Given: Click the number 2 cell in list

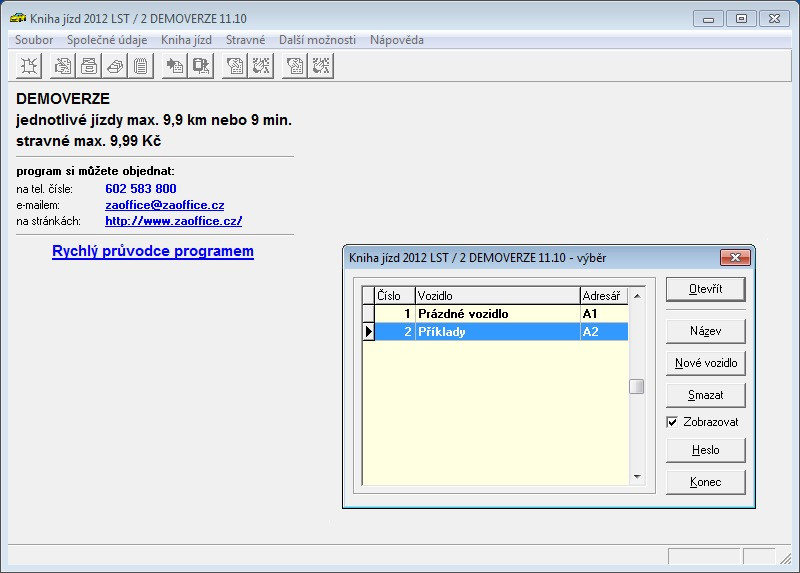Looking at the screenshot, I should coord(395,332).
